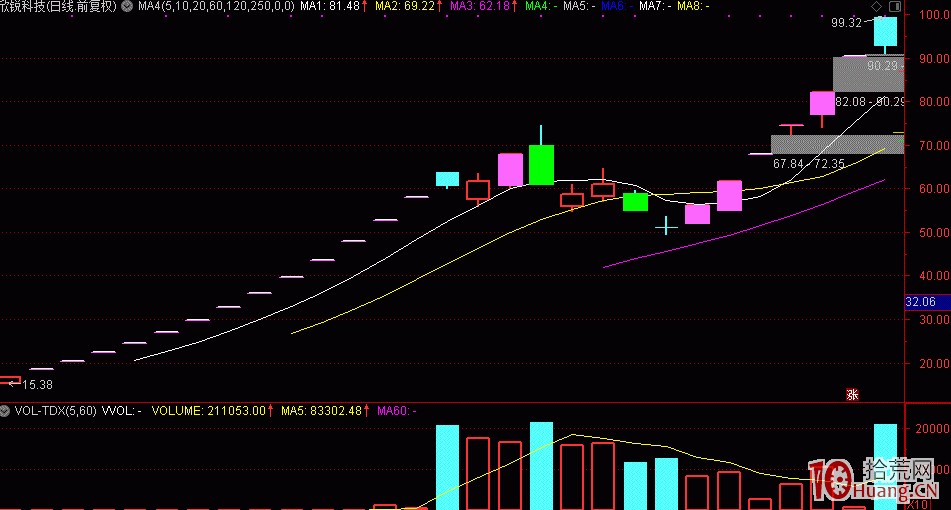This screenshot has width=951, height=510.
Task: Select the tall green candlestick near 70
Action: (x=541, y=164)
